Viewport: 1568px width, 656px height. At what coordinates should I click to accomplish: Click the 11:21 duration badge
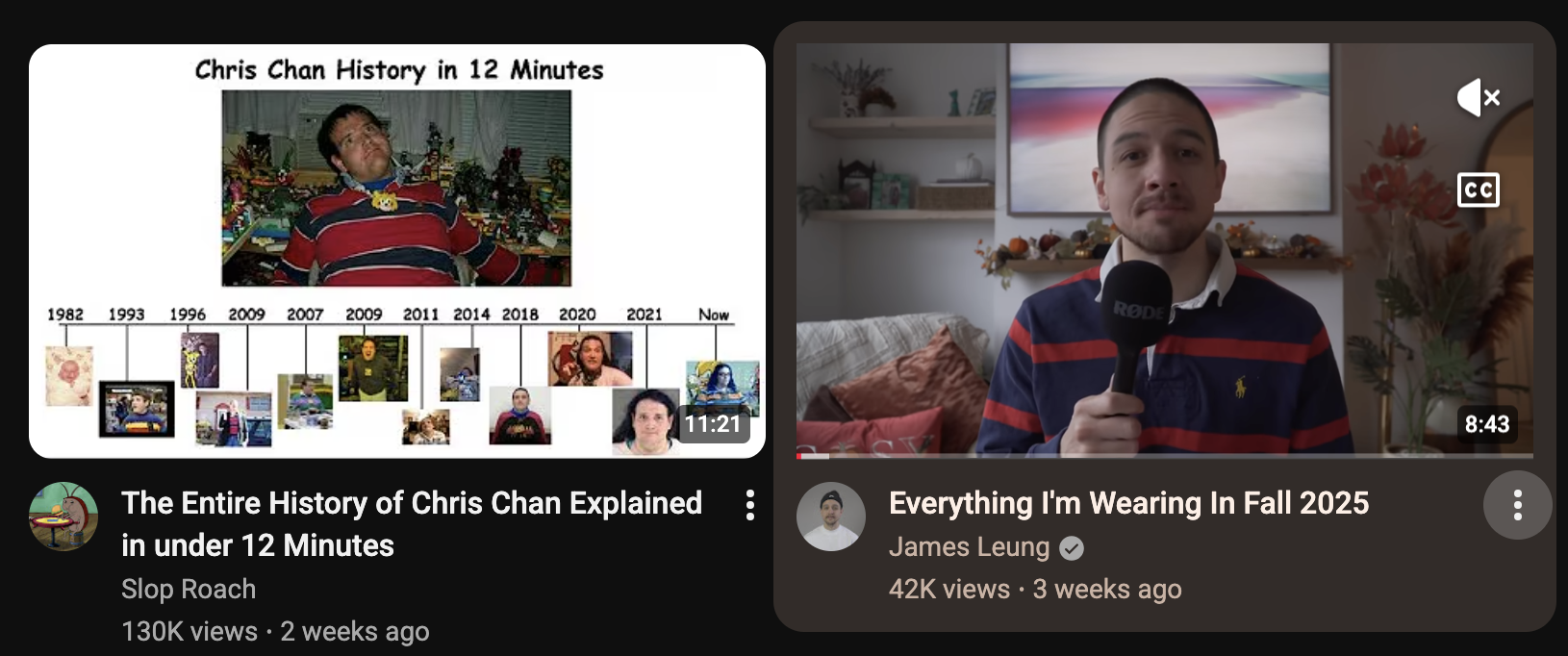[713, 424]
